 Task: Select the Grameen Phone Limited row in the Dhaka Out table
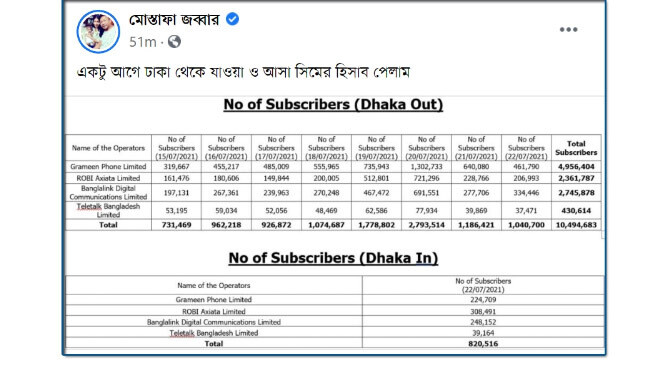(333, 167)
